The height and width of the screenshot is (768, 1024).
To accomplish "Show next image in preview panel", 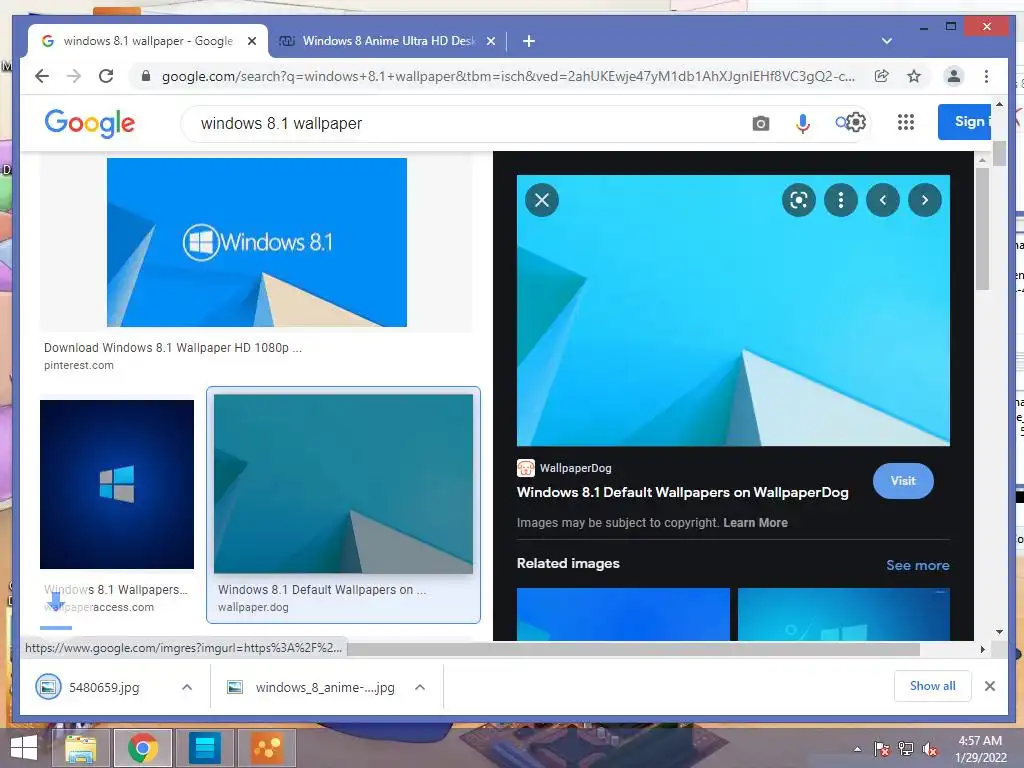I will tap(925, 200).
